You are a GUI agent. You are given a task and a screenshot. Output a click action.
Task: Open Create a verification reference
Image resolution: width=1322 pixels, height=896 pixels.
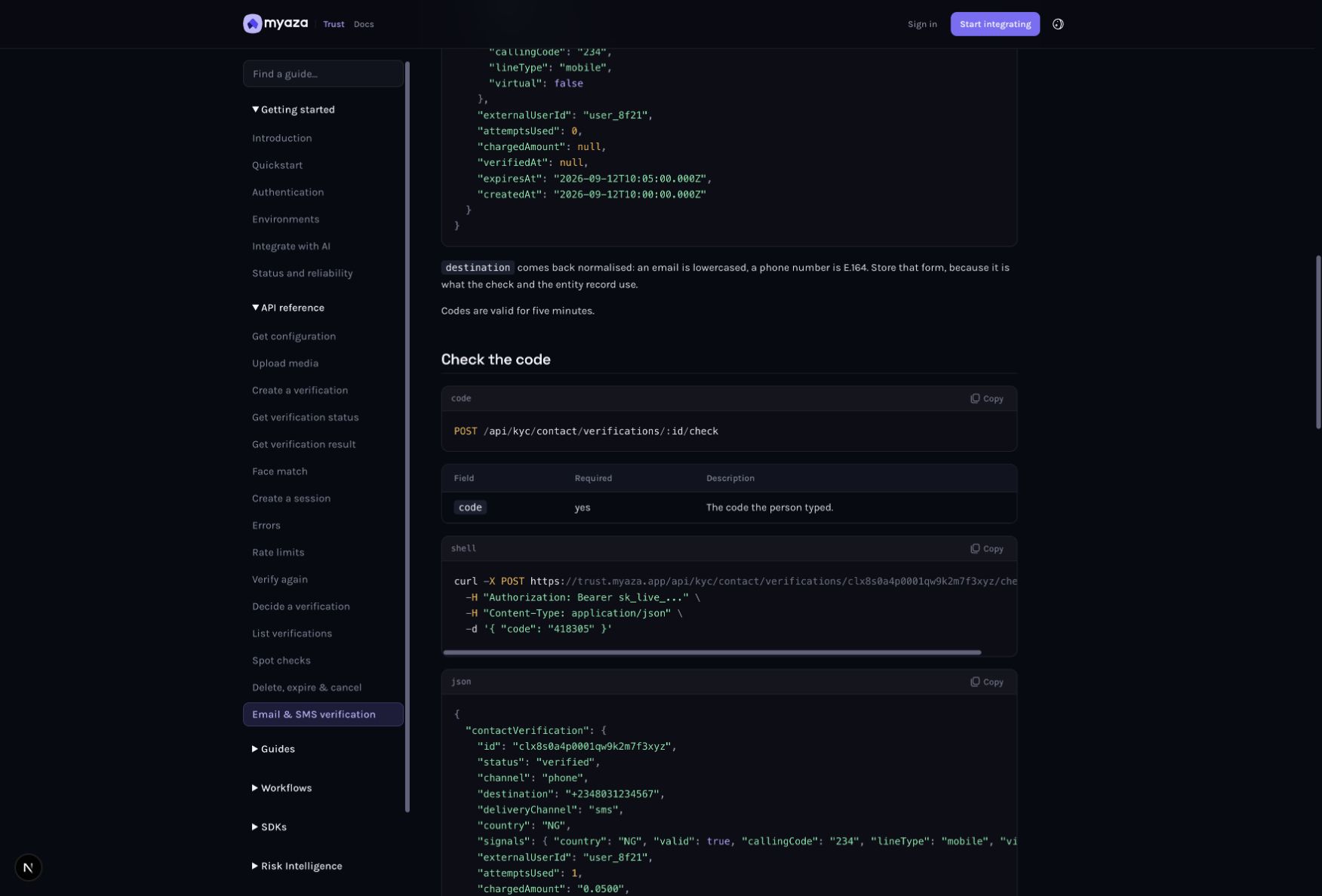pos(300,391)
